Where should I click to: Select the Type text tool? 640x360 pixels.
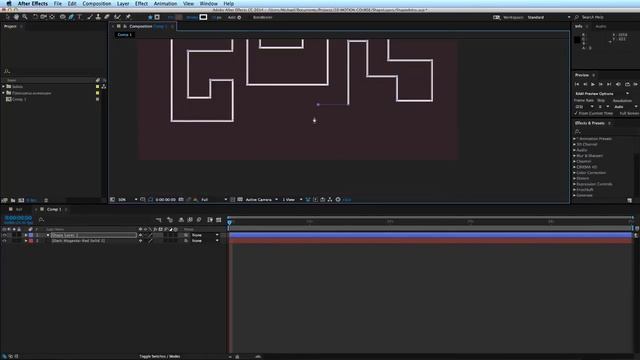[80, 17]
